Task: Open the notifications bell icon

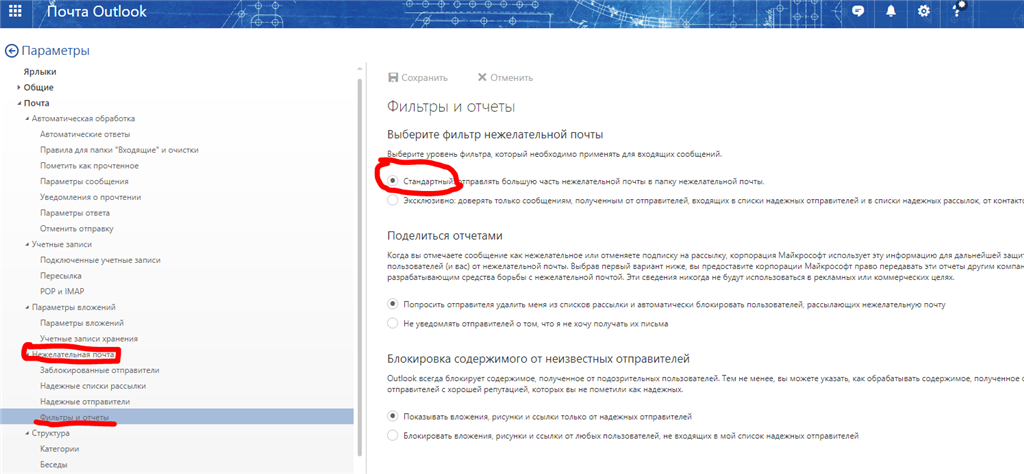Action: tap(890, 11)
